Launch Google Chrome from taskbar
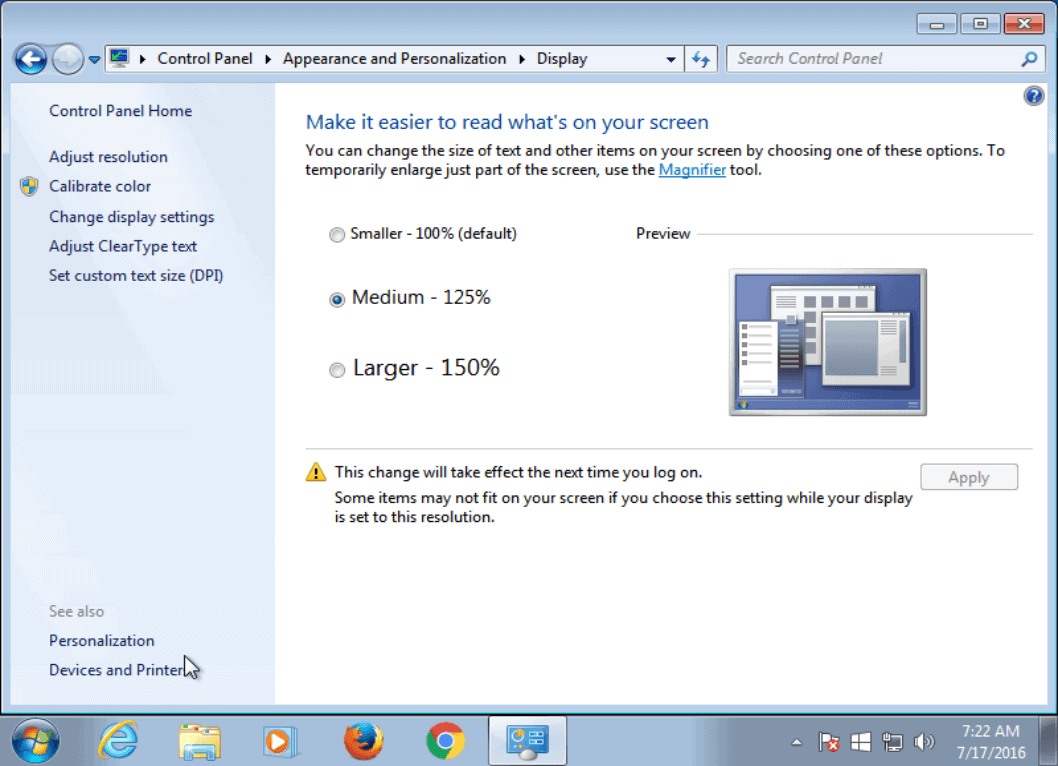Screen dimensions: 1058x766 click(445, 741)
